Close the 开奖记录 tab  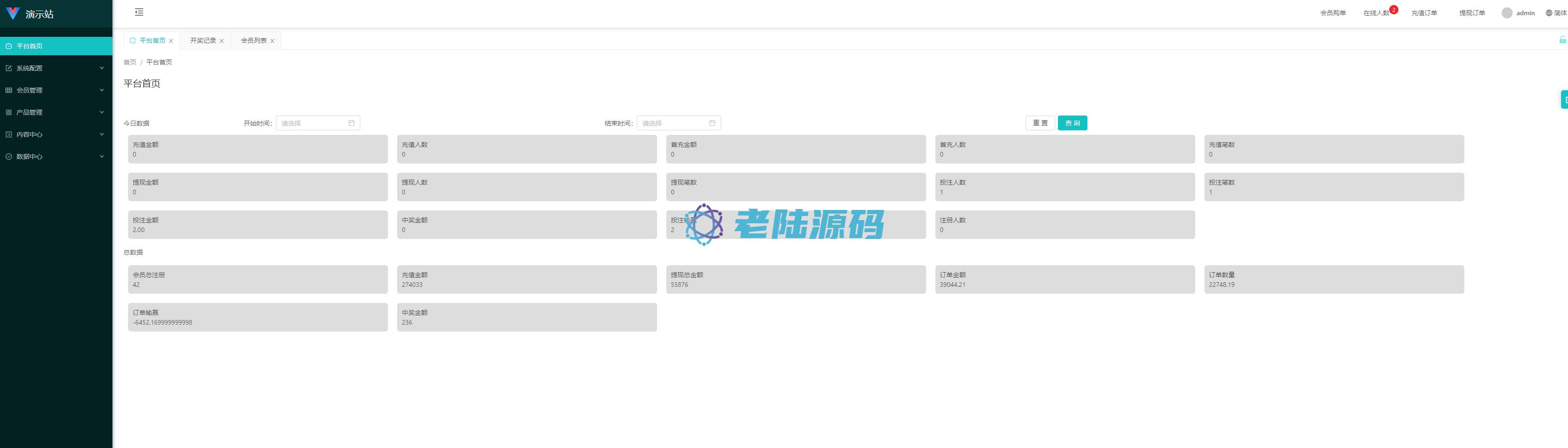pyautogui.click(x=222, y=41)
